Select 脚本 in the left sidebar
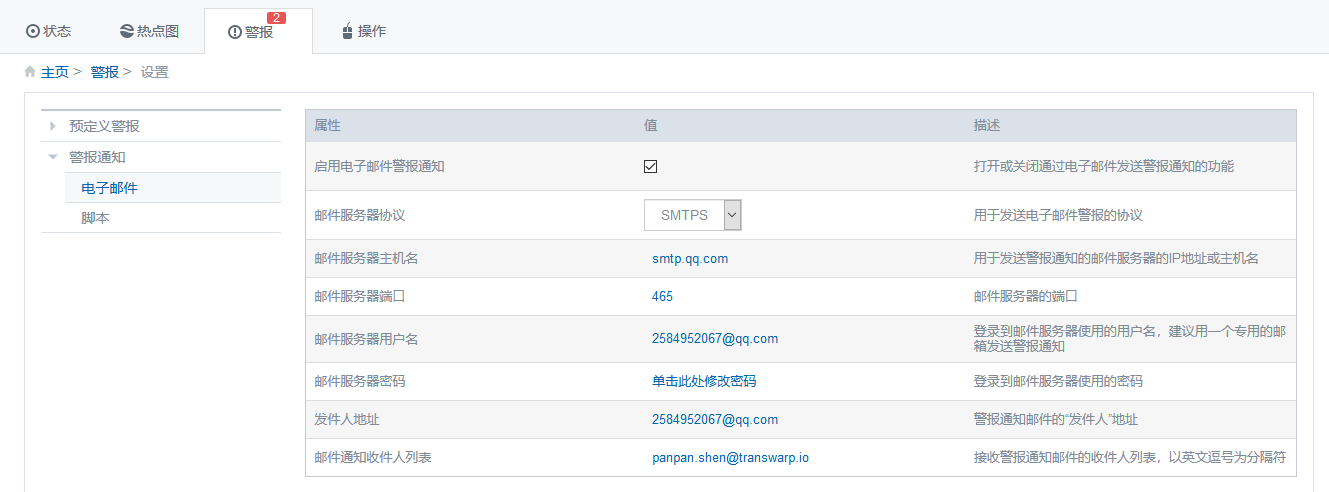Viewport: 1329px width, 492px height. [95, 218]
